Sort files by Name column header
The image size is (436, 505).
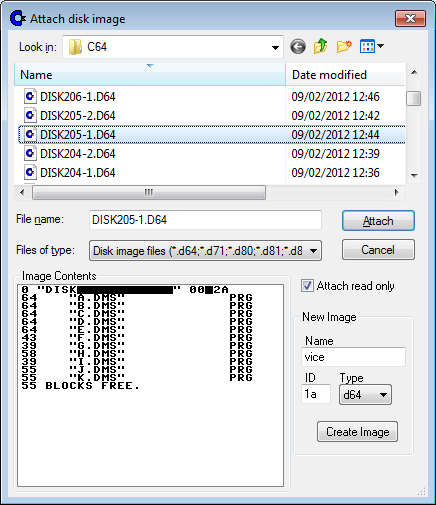150,75
